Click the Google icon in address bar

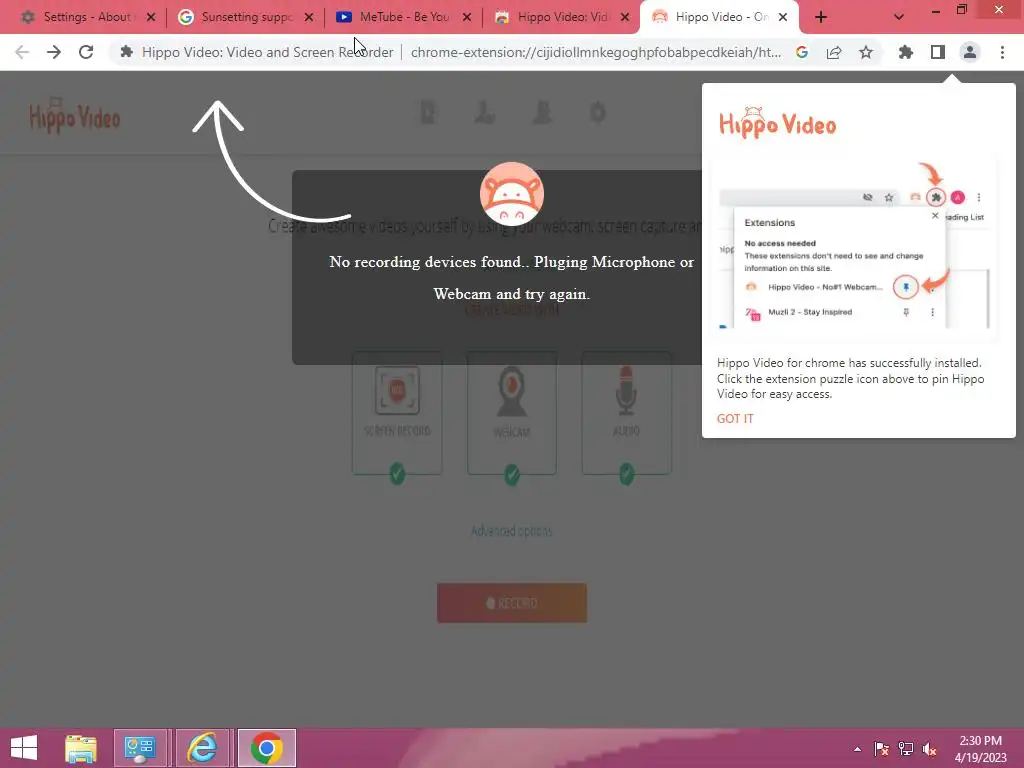point(802,52)
